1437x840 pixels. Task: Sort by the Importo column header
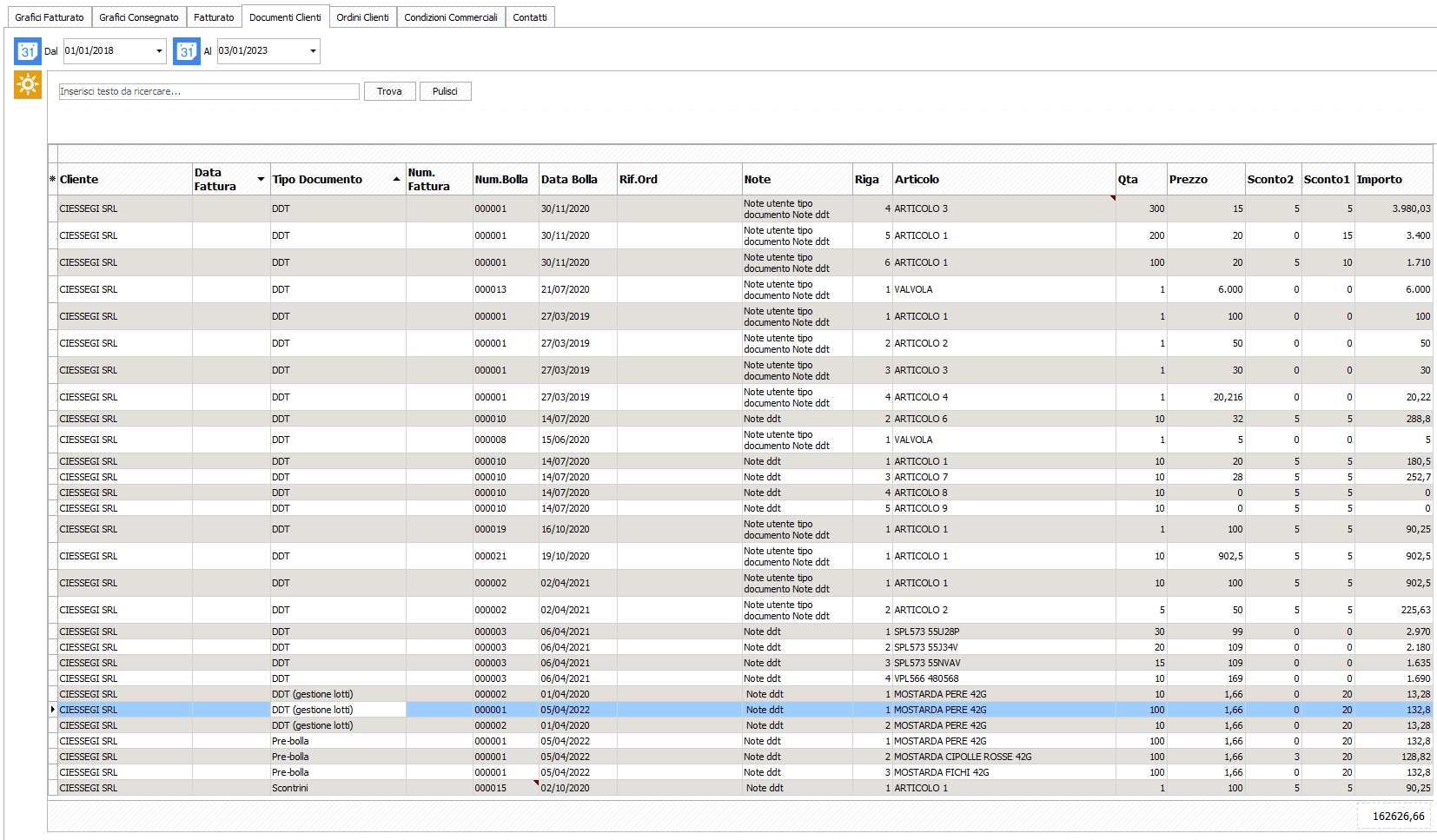[1394, 179]
